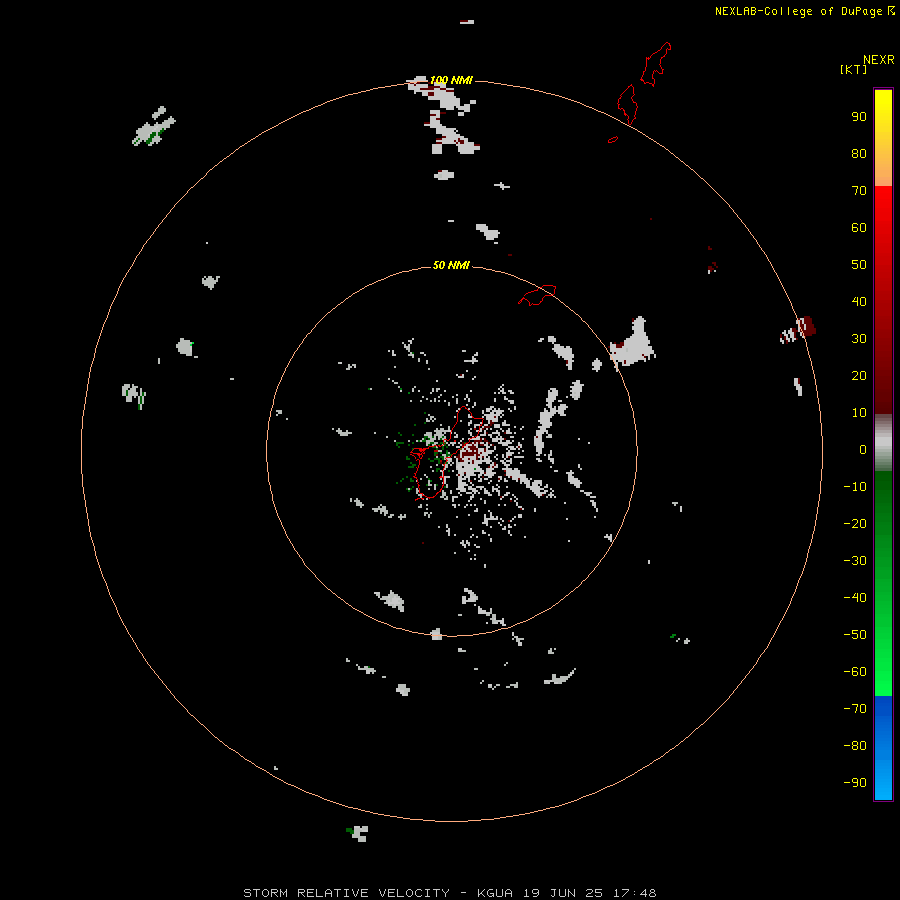Select the -20 value on the color scale

click(x=855, y=523)
